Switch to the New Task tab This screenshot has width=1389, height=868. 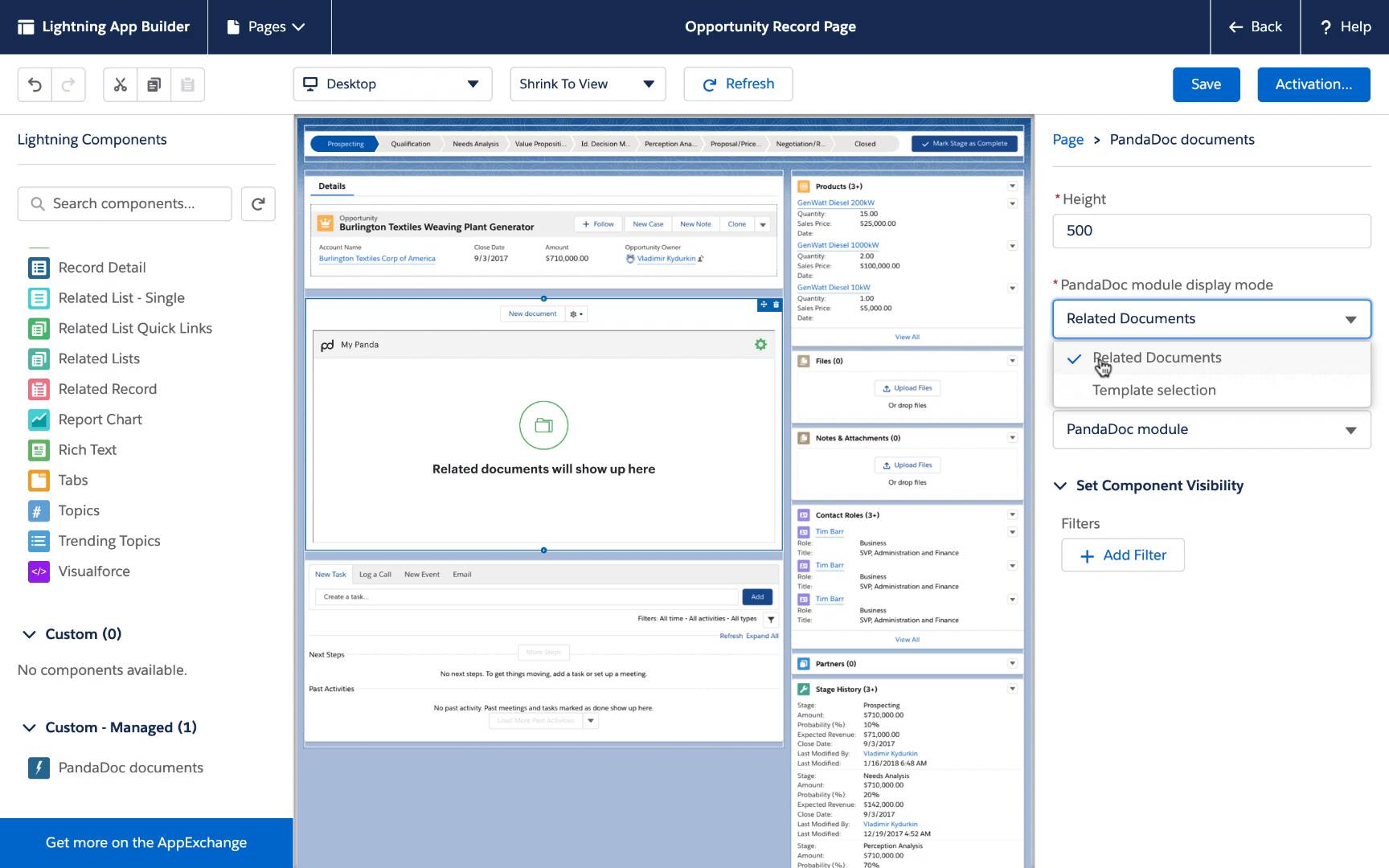[x=330, y=575]
